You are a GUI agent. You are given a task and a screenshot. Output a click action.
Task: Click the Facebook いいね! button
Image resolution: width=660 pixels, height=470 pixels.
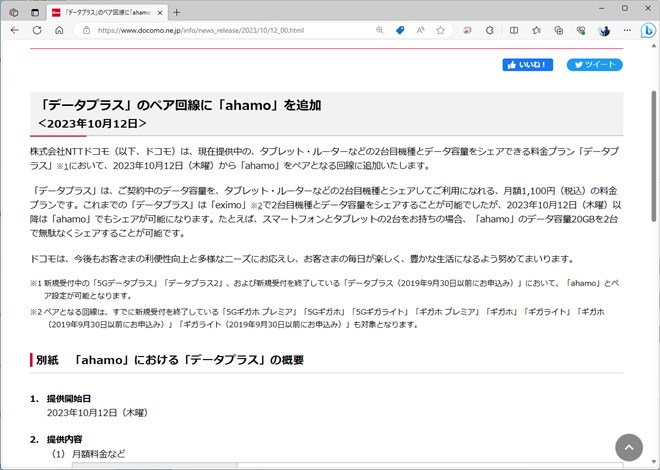click(x=527, y=65)
